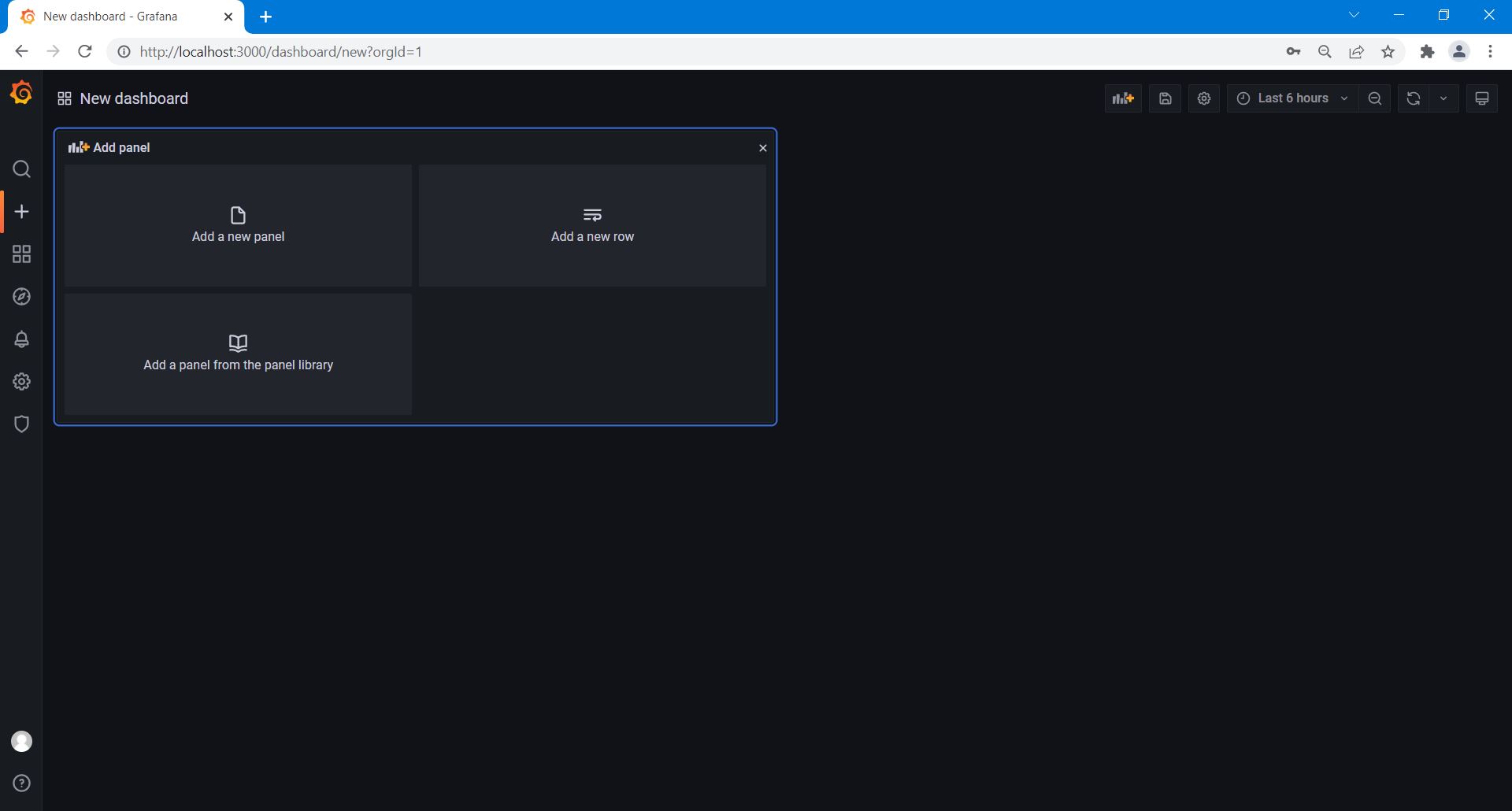Select Add a panel from the panel library
Image resolution: width=1512 pixels, height=811 pixels.
click(x=238, y=354)
